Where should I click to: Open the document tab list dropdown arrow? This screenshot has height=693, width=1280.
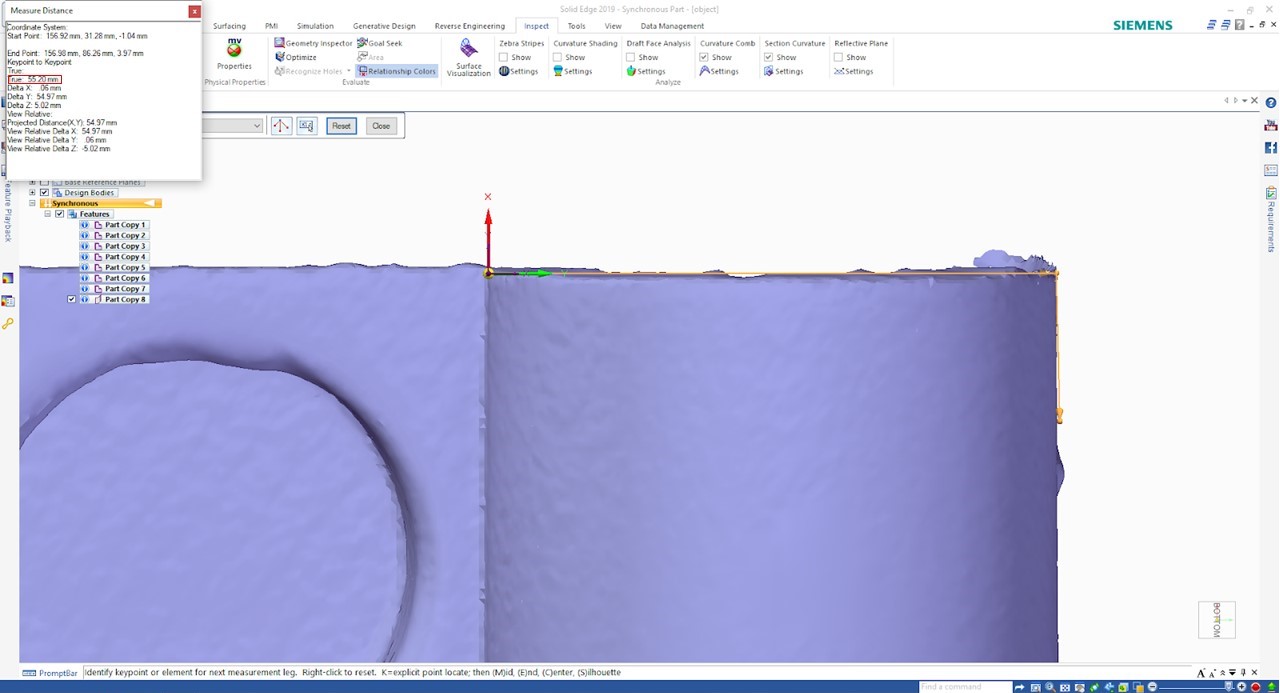tap(1244, 100)
